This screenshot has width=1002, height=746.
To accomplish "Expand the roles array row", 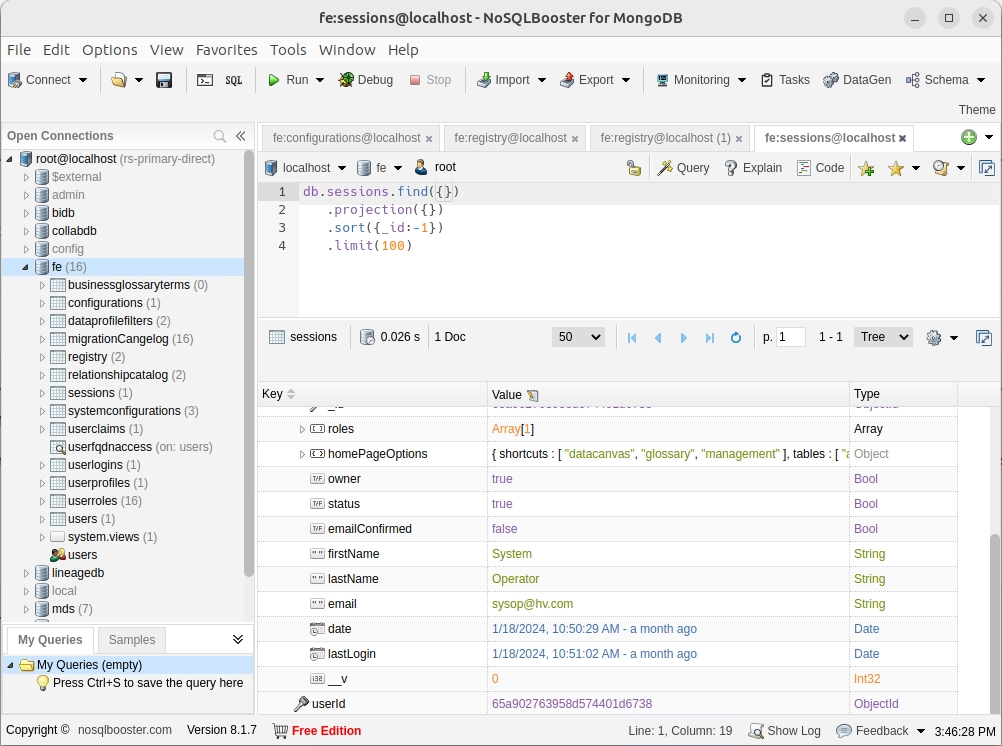I will (x=302, y=429).
